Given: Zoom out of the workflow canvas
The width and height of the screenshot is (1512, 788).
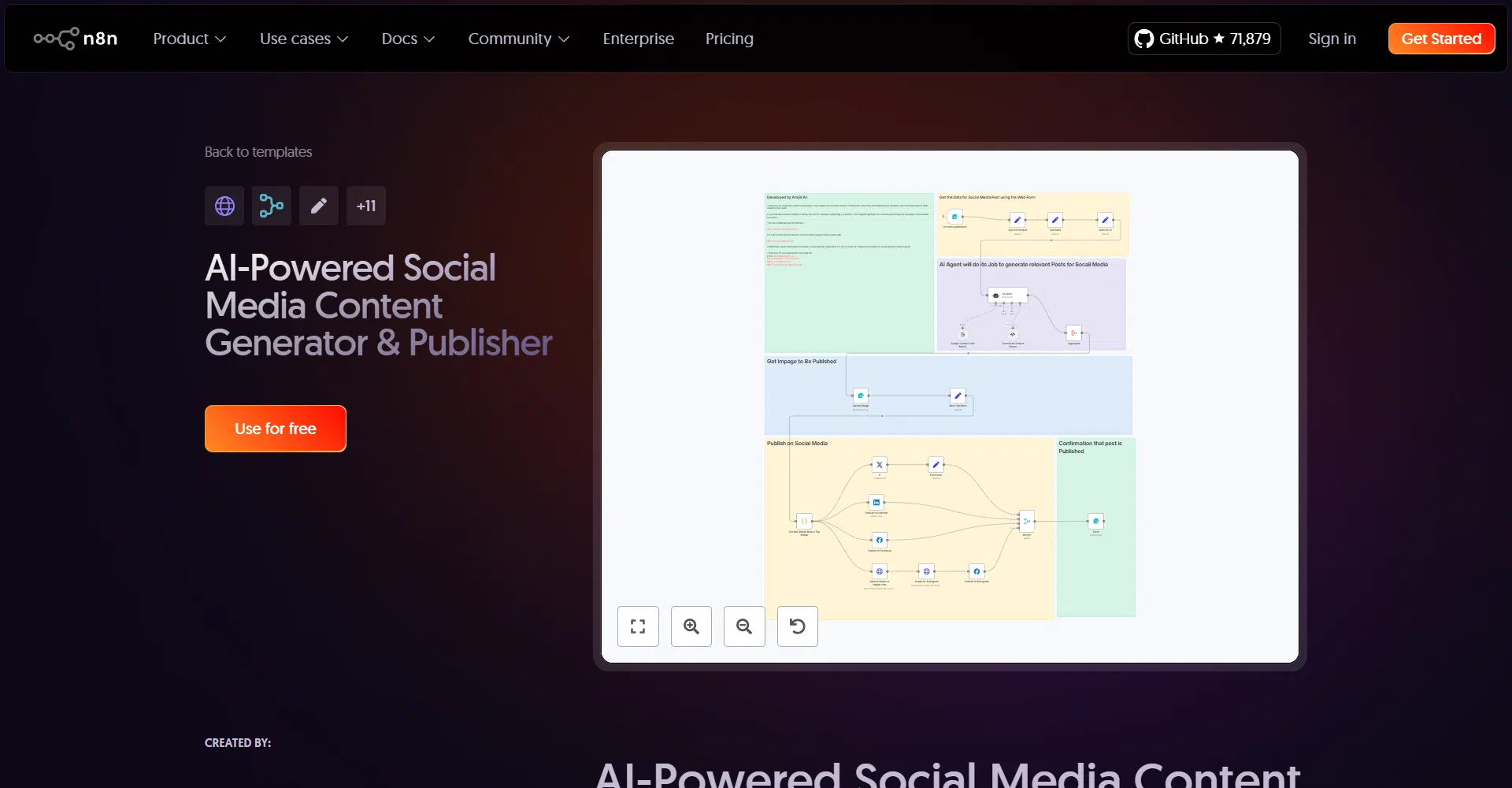Looking at the screenshot, I should coord(744,626).
